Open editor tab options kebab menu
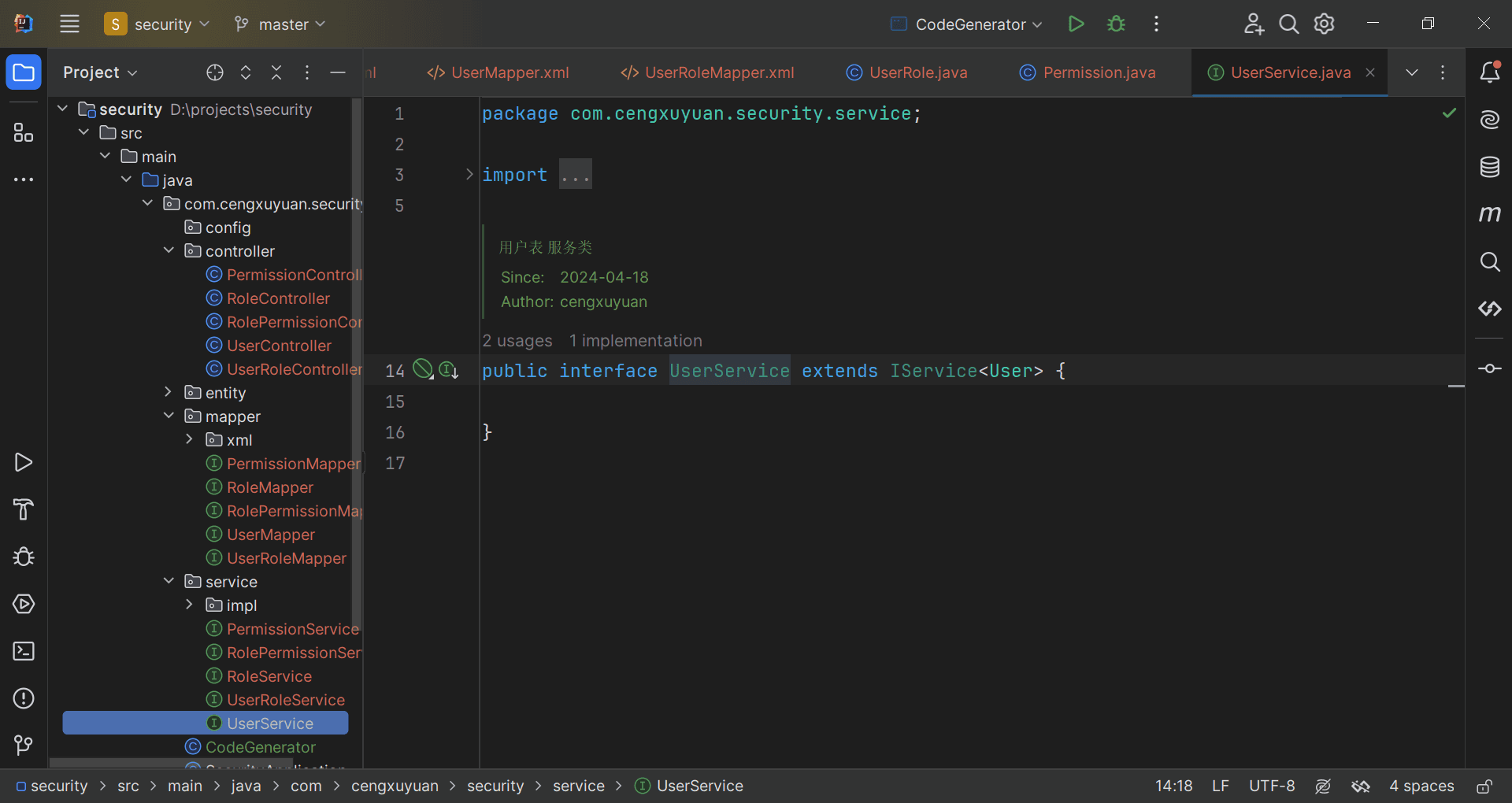1512x803 pixels. point(1443,72)
